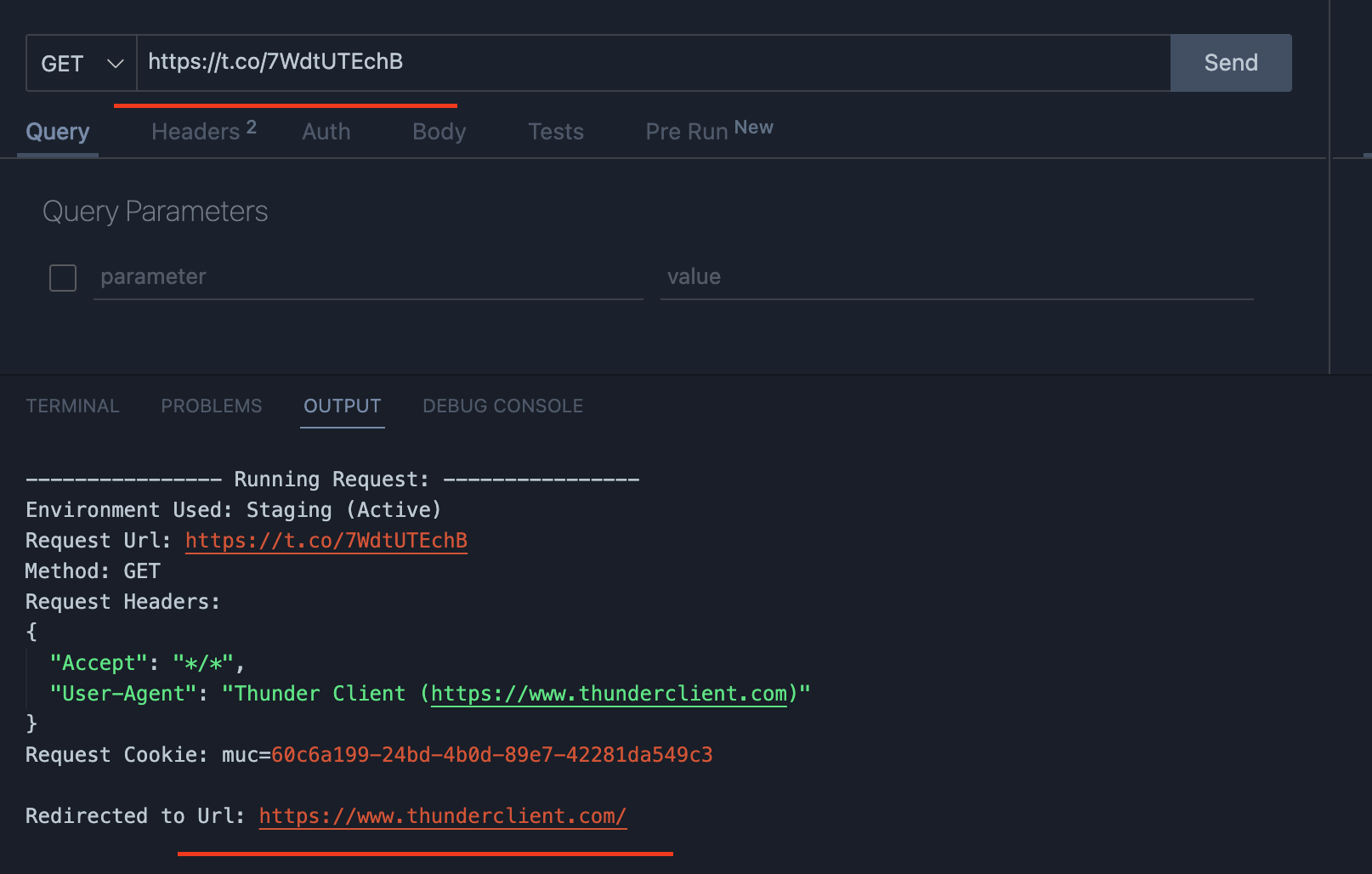Viewport: 1372px width, 874px height.
Task: Enable the query parameter checkbox
Action: (63, 278)
